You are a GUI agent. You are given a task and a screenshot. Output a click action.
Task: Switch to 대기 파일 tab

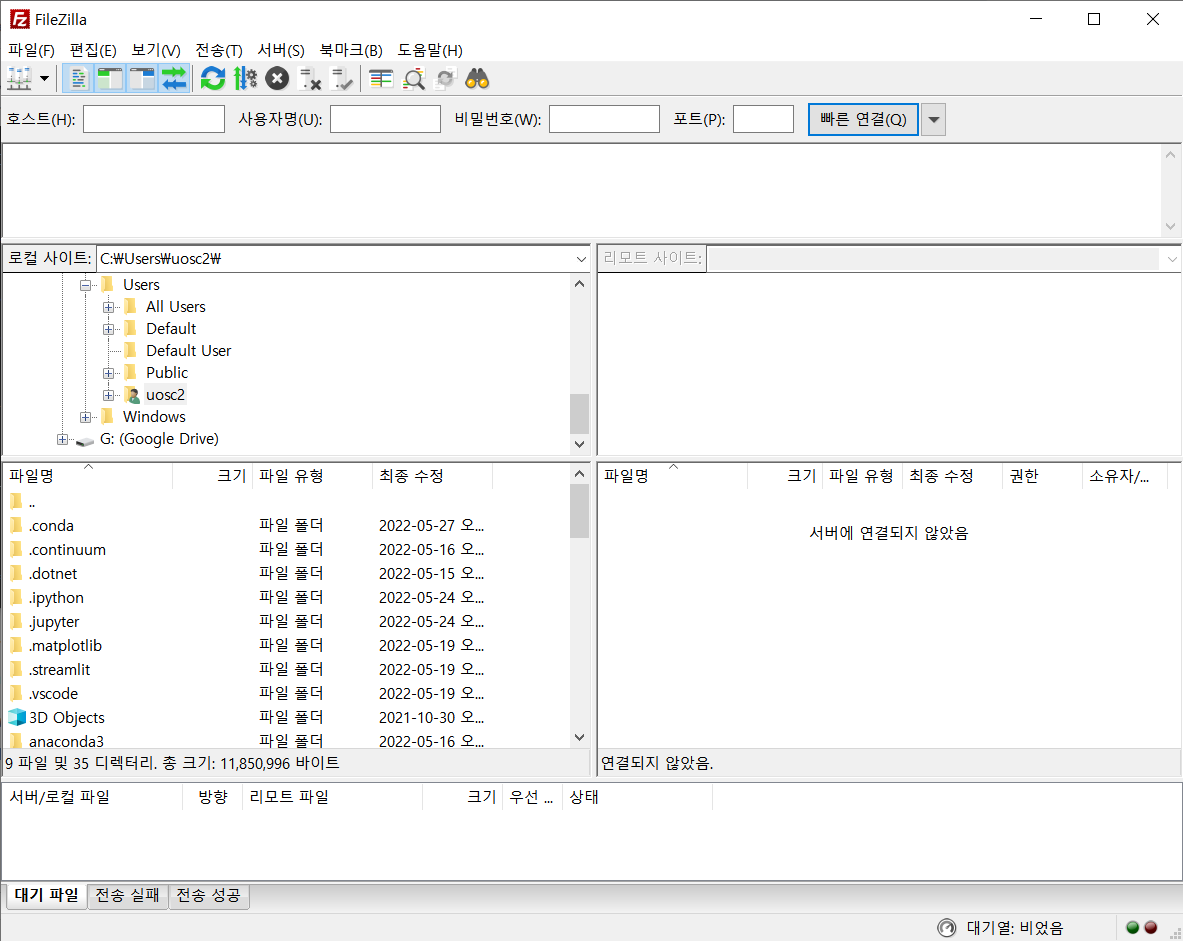47,895
